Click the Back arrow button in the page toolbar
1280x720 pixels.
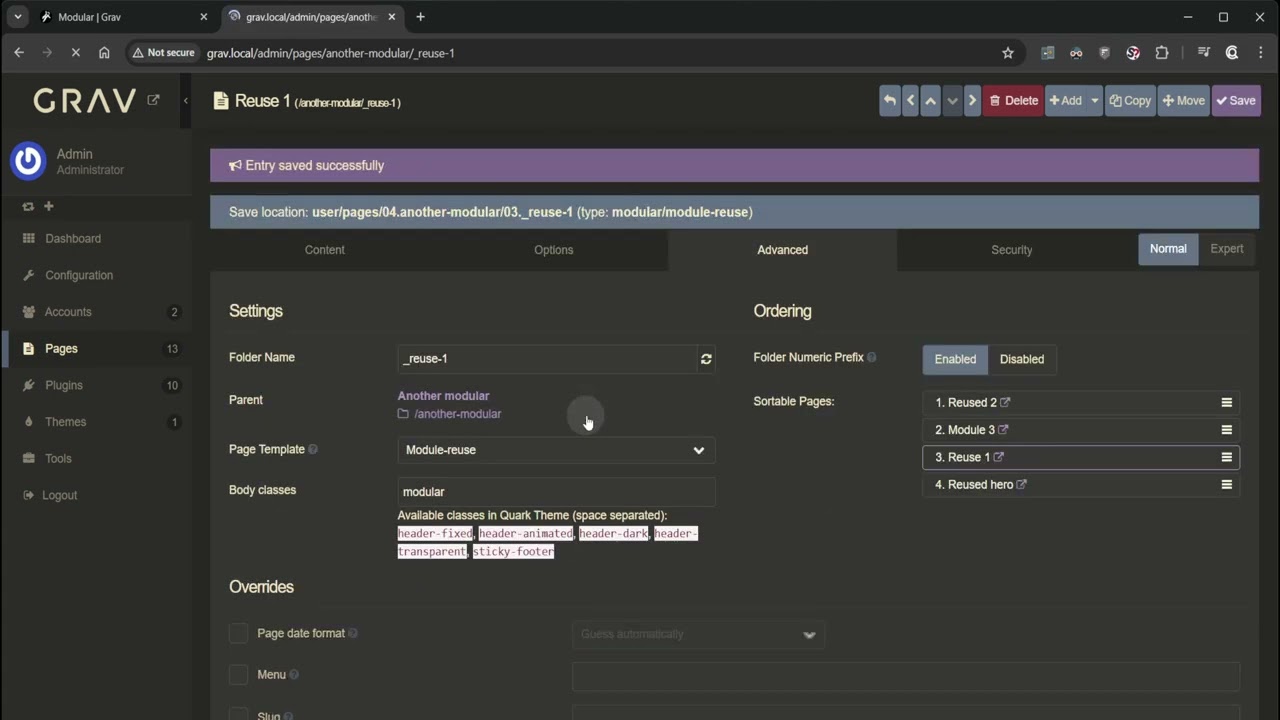pyautogui.click(x=889, y=100)
